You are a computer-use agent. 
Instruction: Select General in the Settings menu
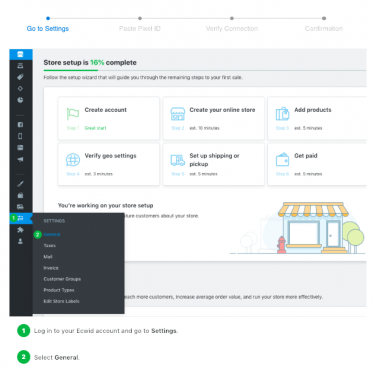point(52,235)
